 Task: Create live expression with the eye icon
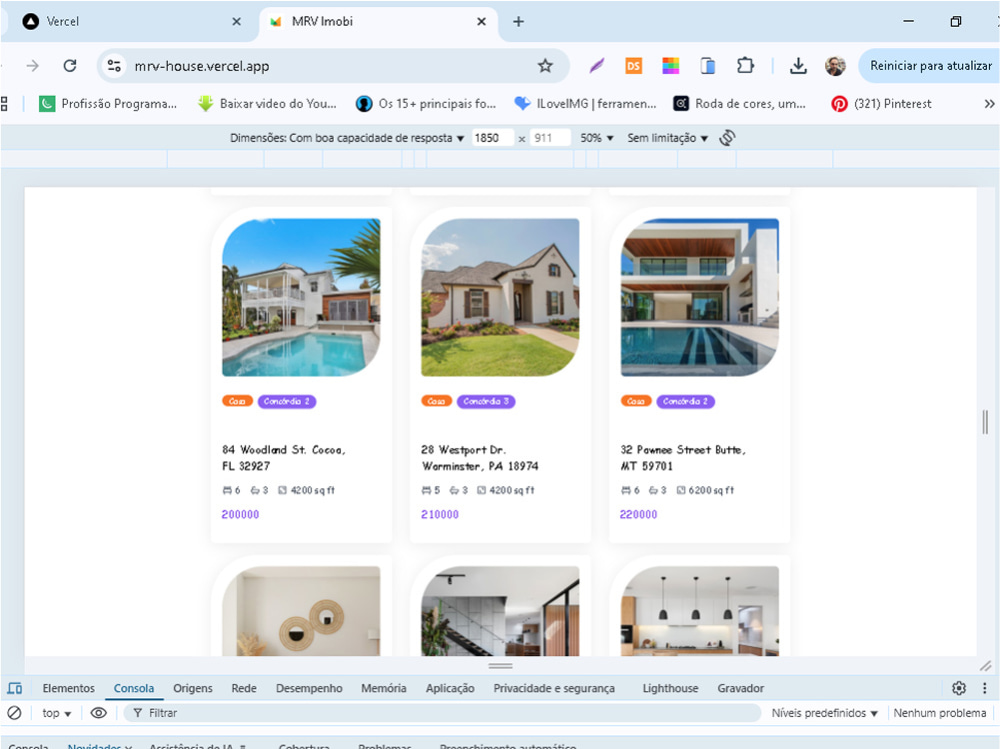click(98, 713)
